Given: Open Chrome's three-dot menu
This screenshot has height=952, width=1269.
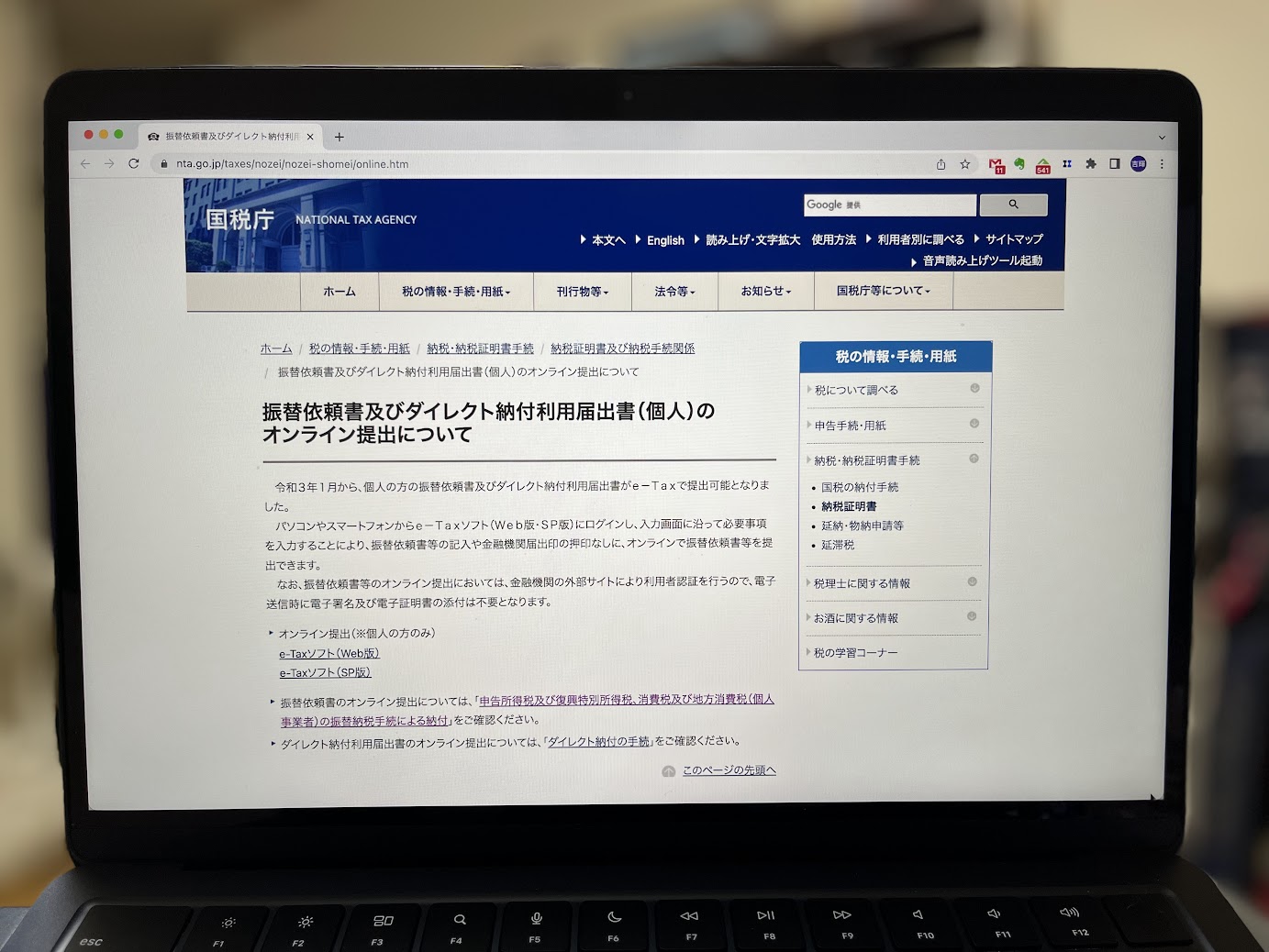Looking at the screenshot, I should 1162,164.
